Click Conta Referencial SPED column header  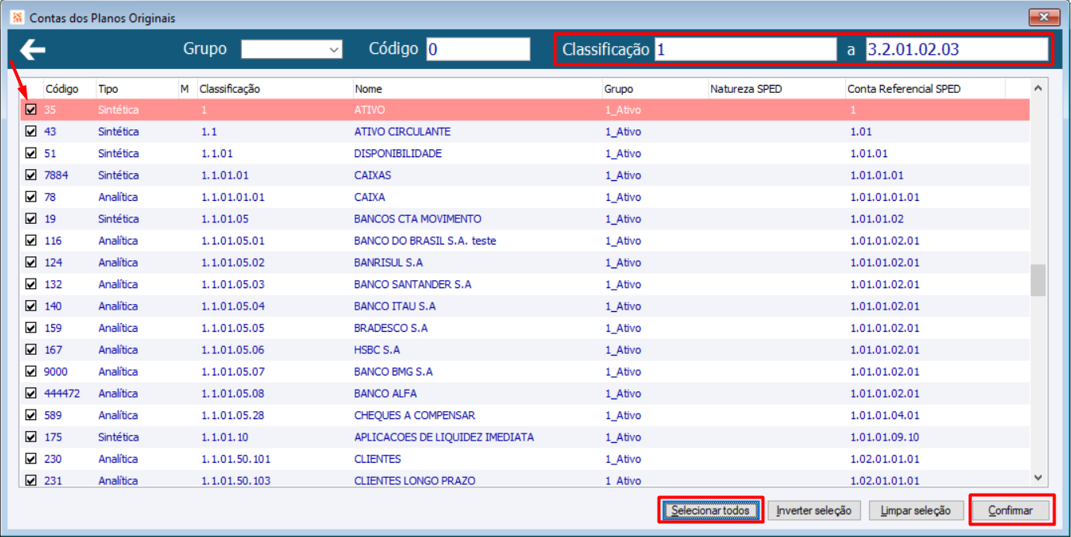pos(904,89)
